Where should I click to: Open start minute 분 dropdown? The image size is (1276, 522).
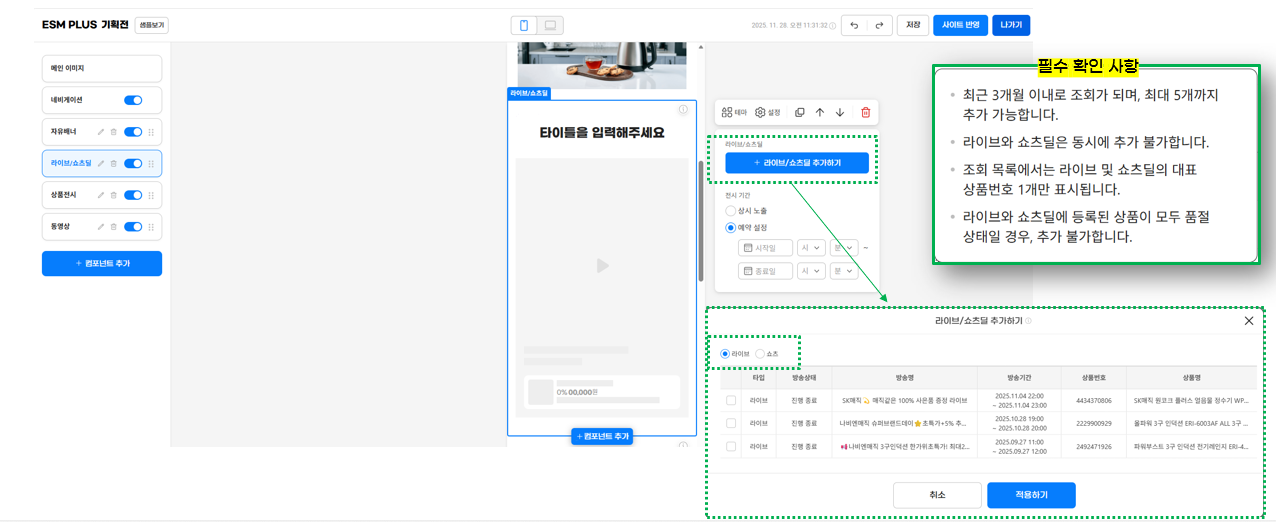[x=845, y=248]
